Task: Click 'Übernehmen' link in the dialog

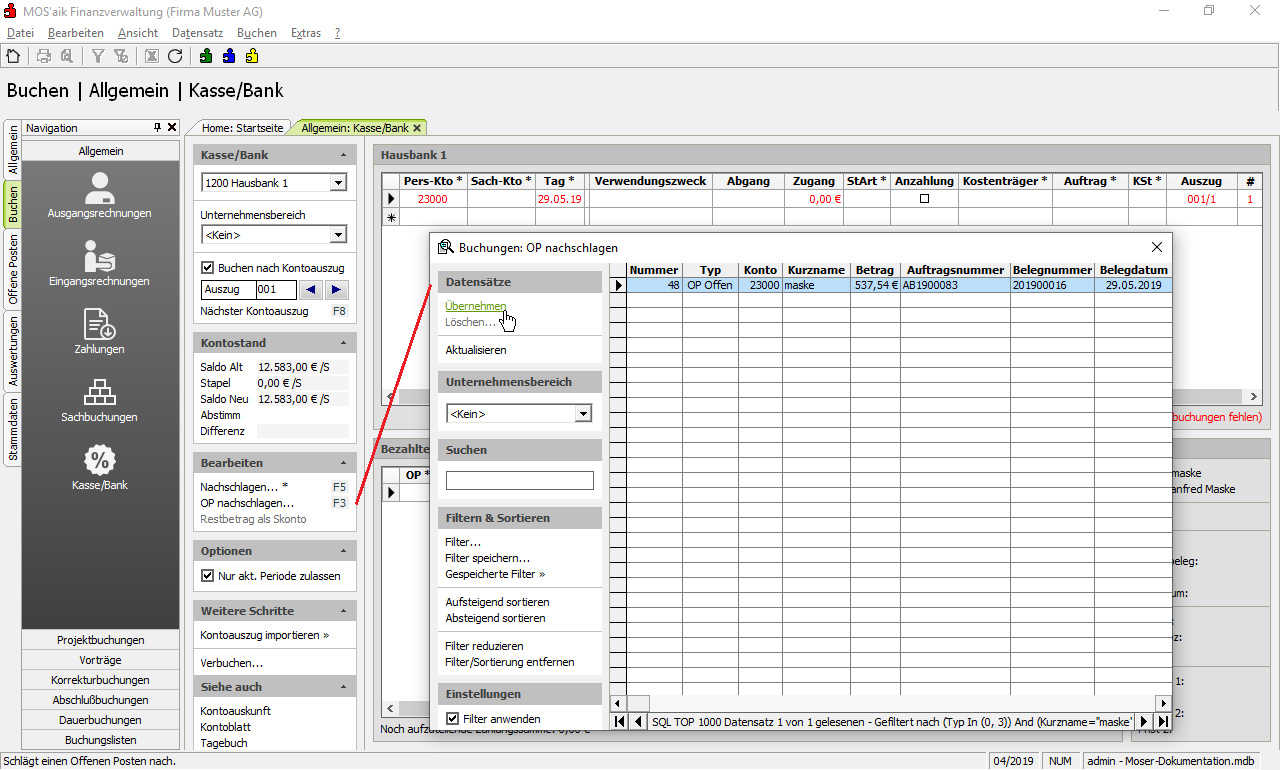Action: click(x=475, y=306)
